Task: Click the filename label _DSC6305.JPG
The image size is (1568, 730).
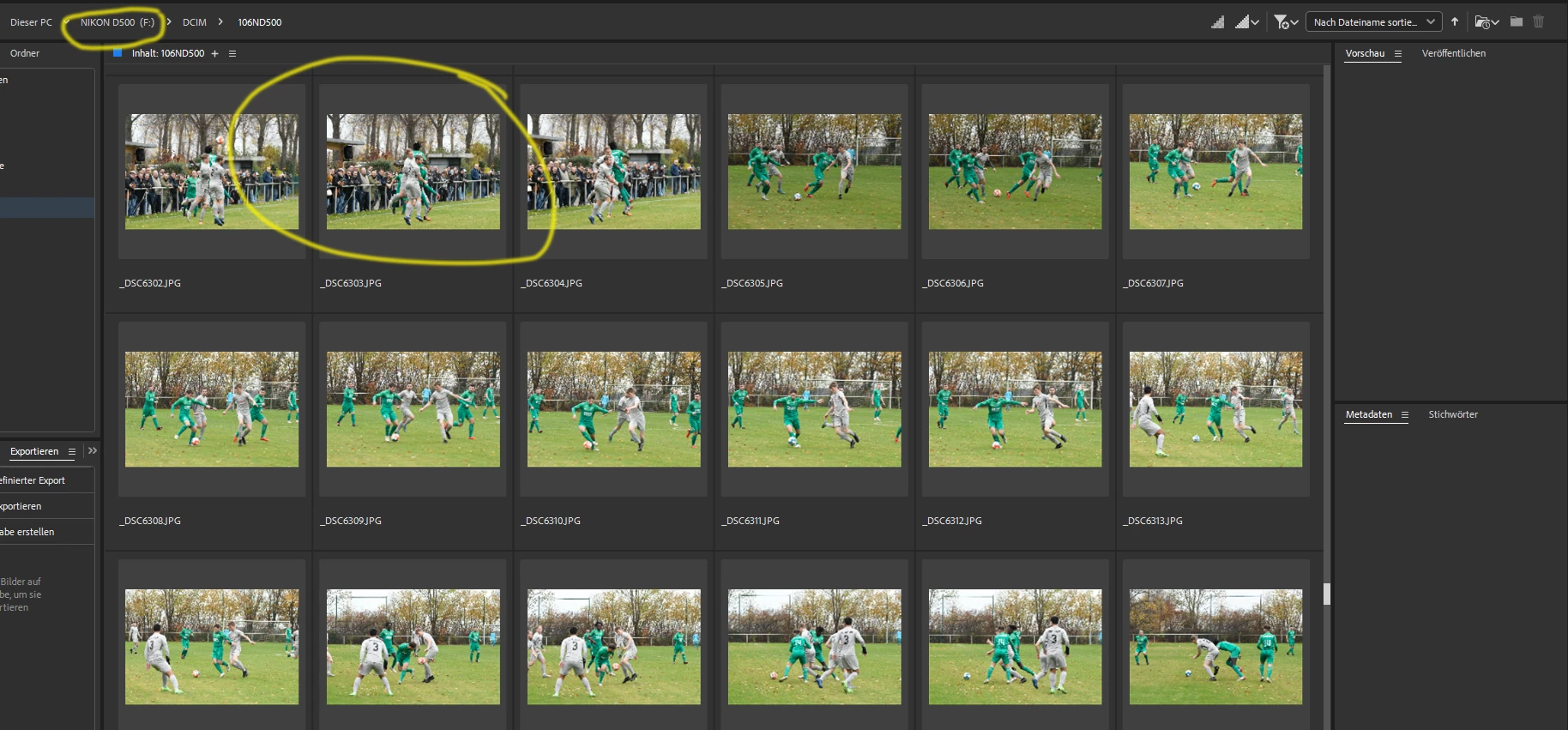Action: pos(752,283)
